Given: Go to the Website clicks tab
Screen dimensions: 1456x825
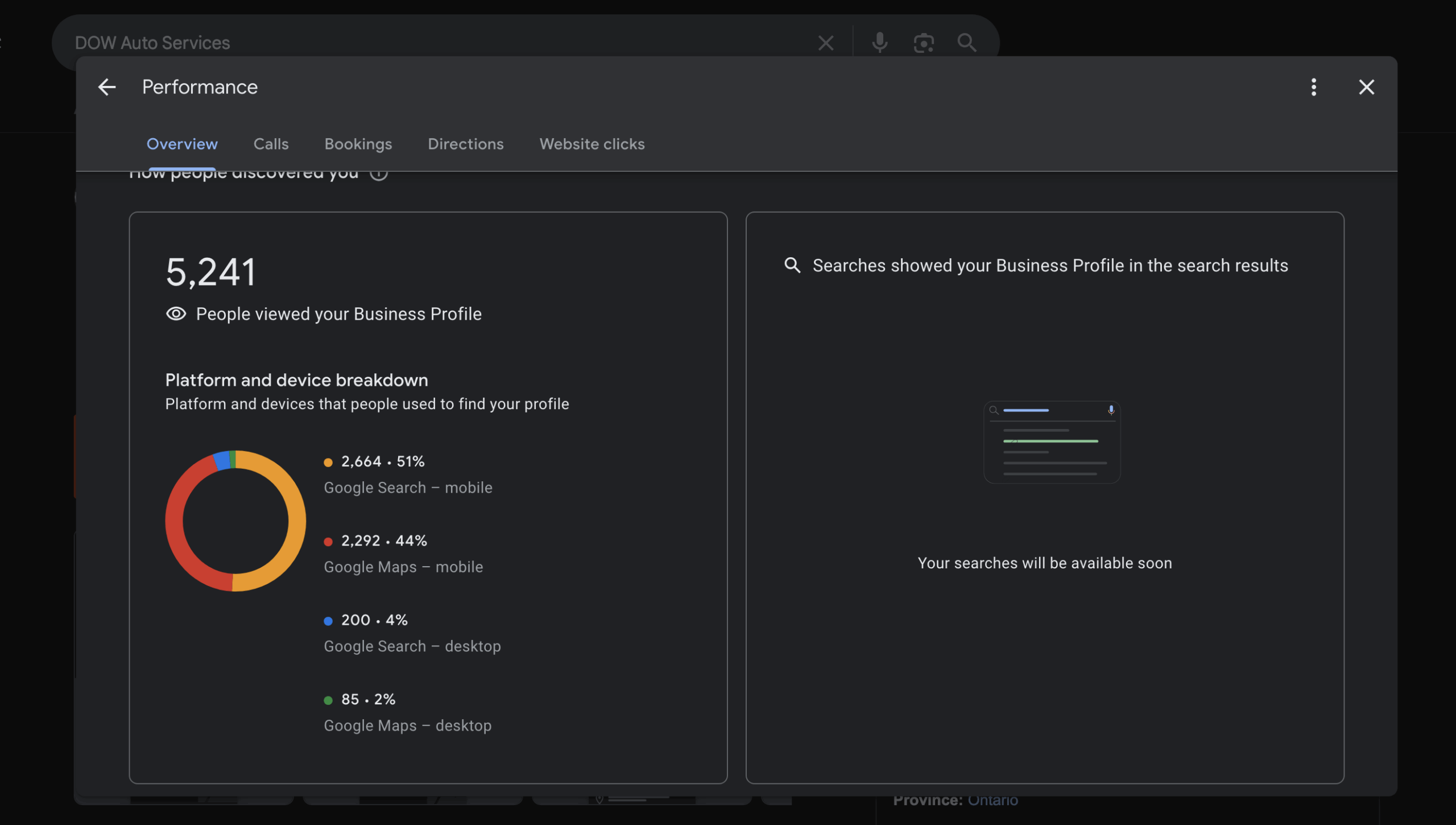Looking at the screenshot, I should pyautogui.click(x=591, y=144).
